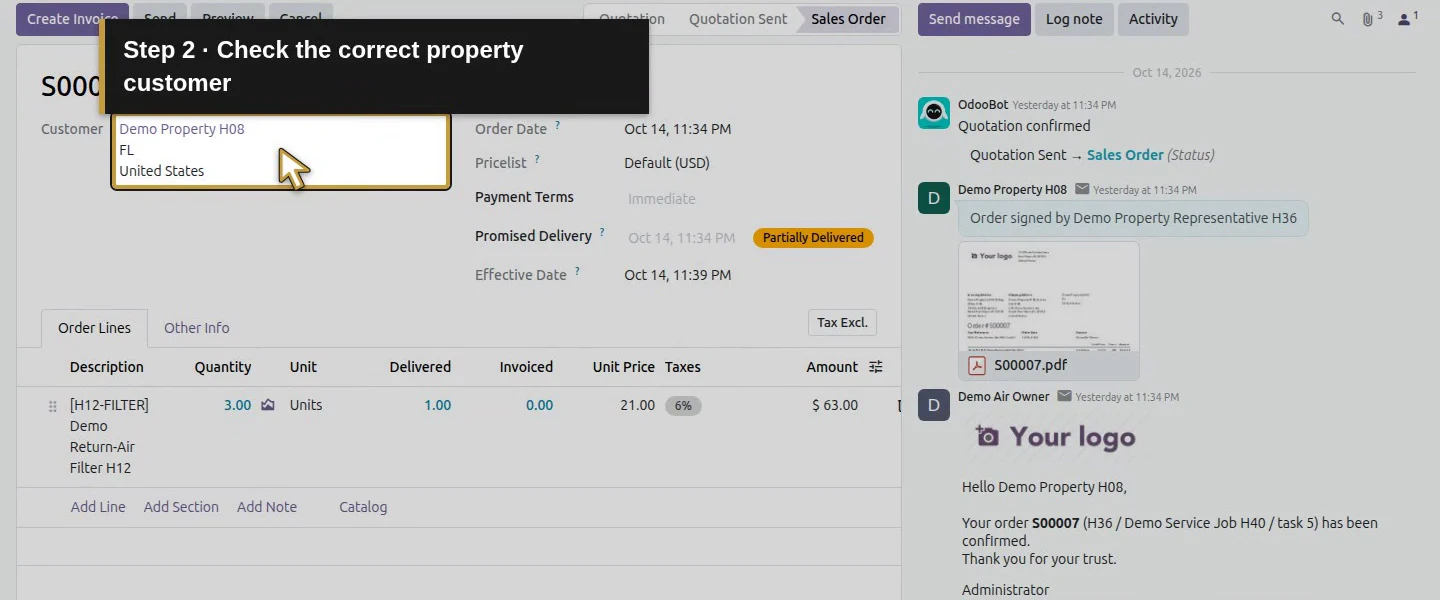Sort by the Invoiced column header
The height and width of the screenshot is (600, 1440).
tap(526, 367)
